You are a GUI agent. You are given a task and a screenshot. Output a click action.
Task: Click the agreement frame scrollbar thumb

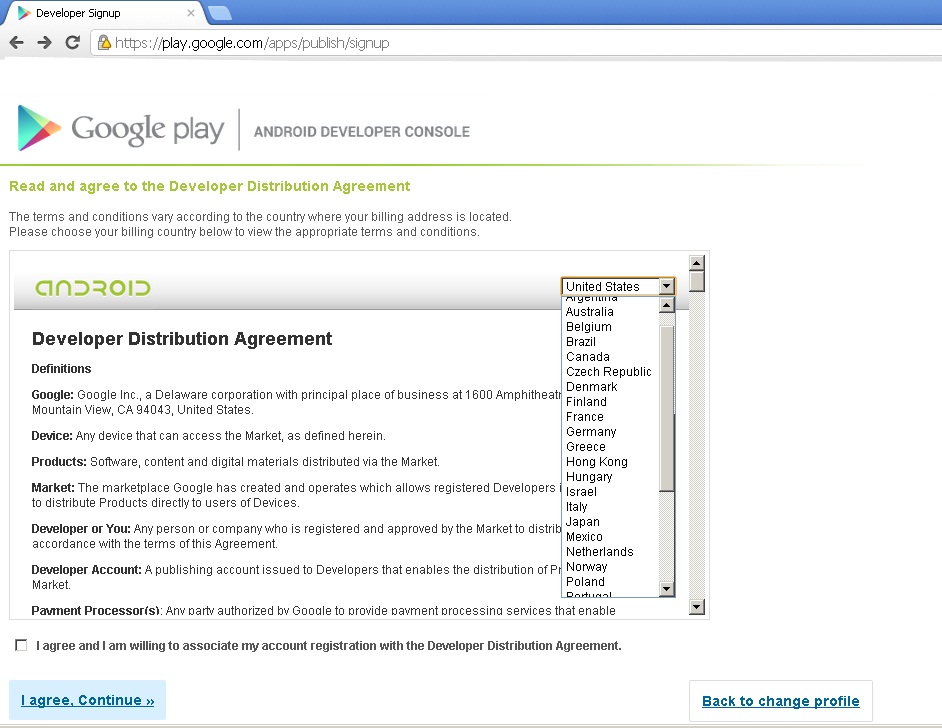(696, 282)
